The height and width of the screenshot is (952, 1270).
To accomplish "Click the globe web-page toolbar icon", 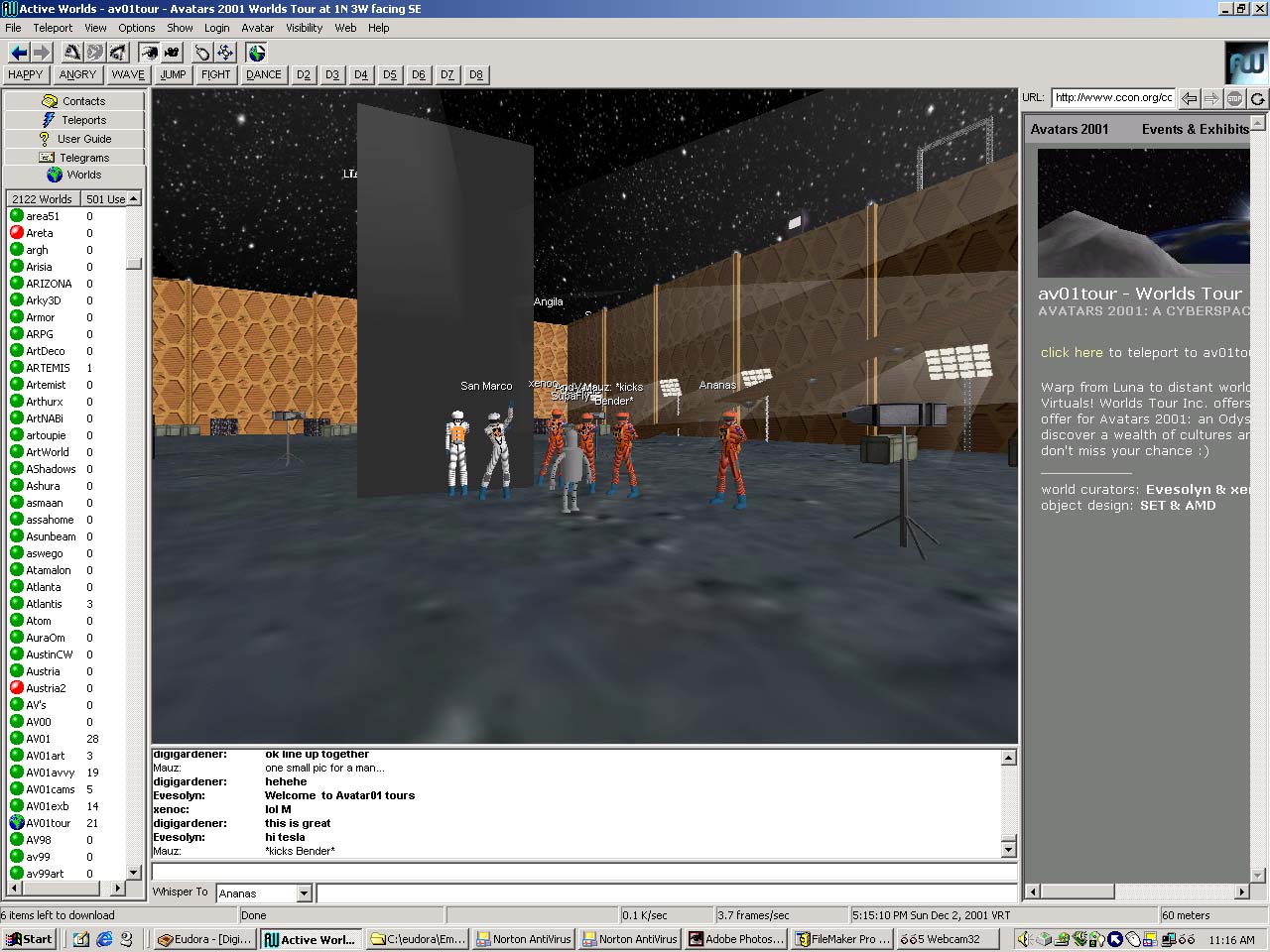I will tap(257, 53).
